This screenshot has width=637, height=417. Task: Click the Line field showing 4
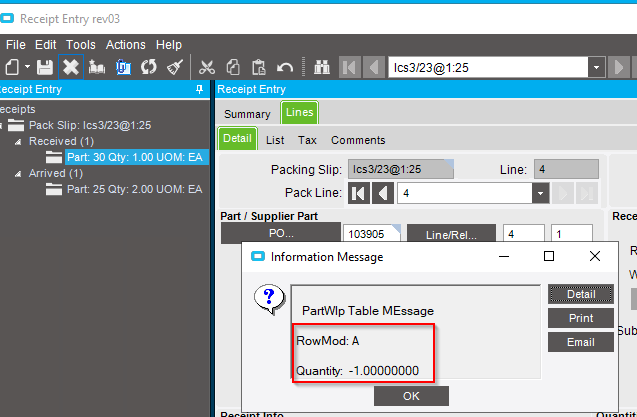(566, 169)
